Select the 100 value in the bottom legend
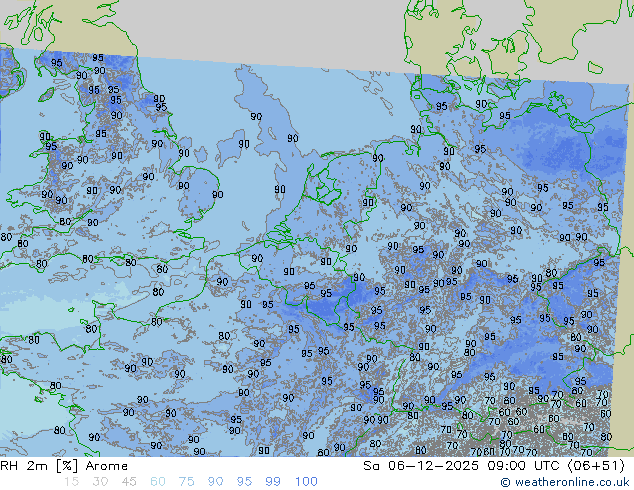The width and height of the screenshot is (634, 490). point(306,482)
